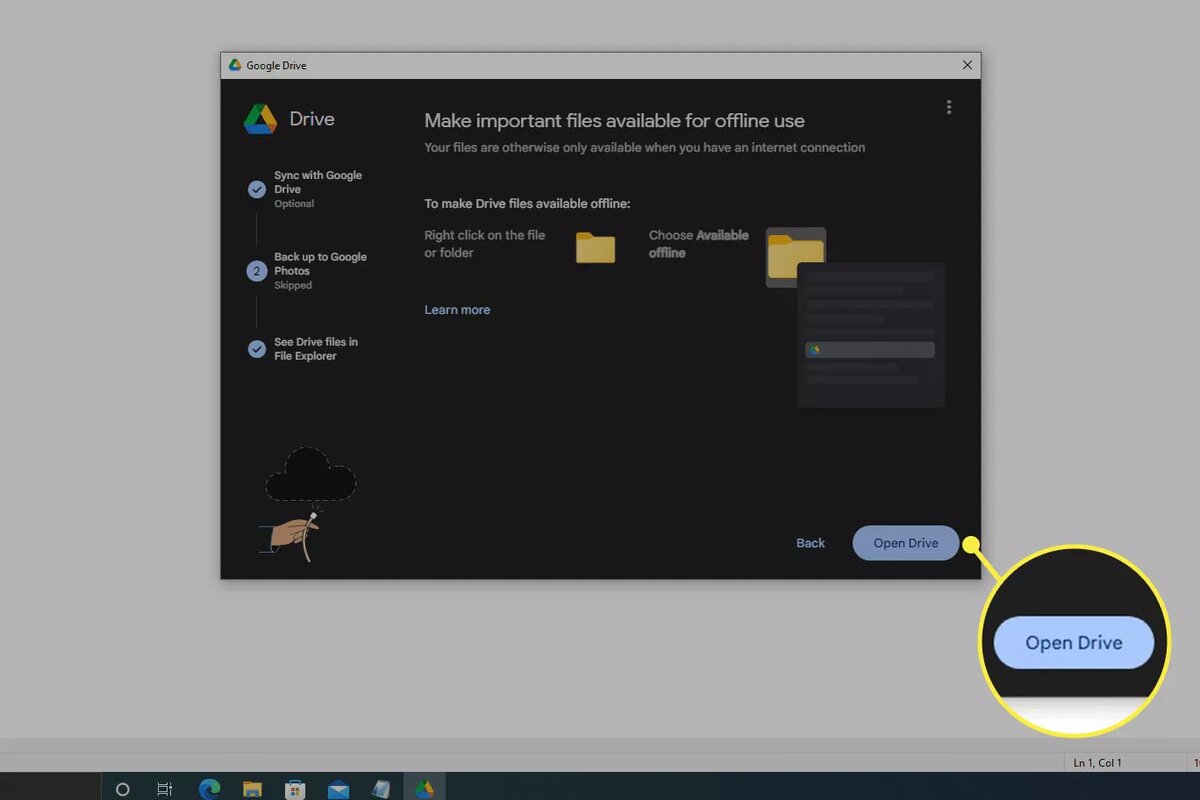Click the step 2 circle for Back up to Google Photos

pyautogui.click(x=257, y=271)
